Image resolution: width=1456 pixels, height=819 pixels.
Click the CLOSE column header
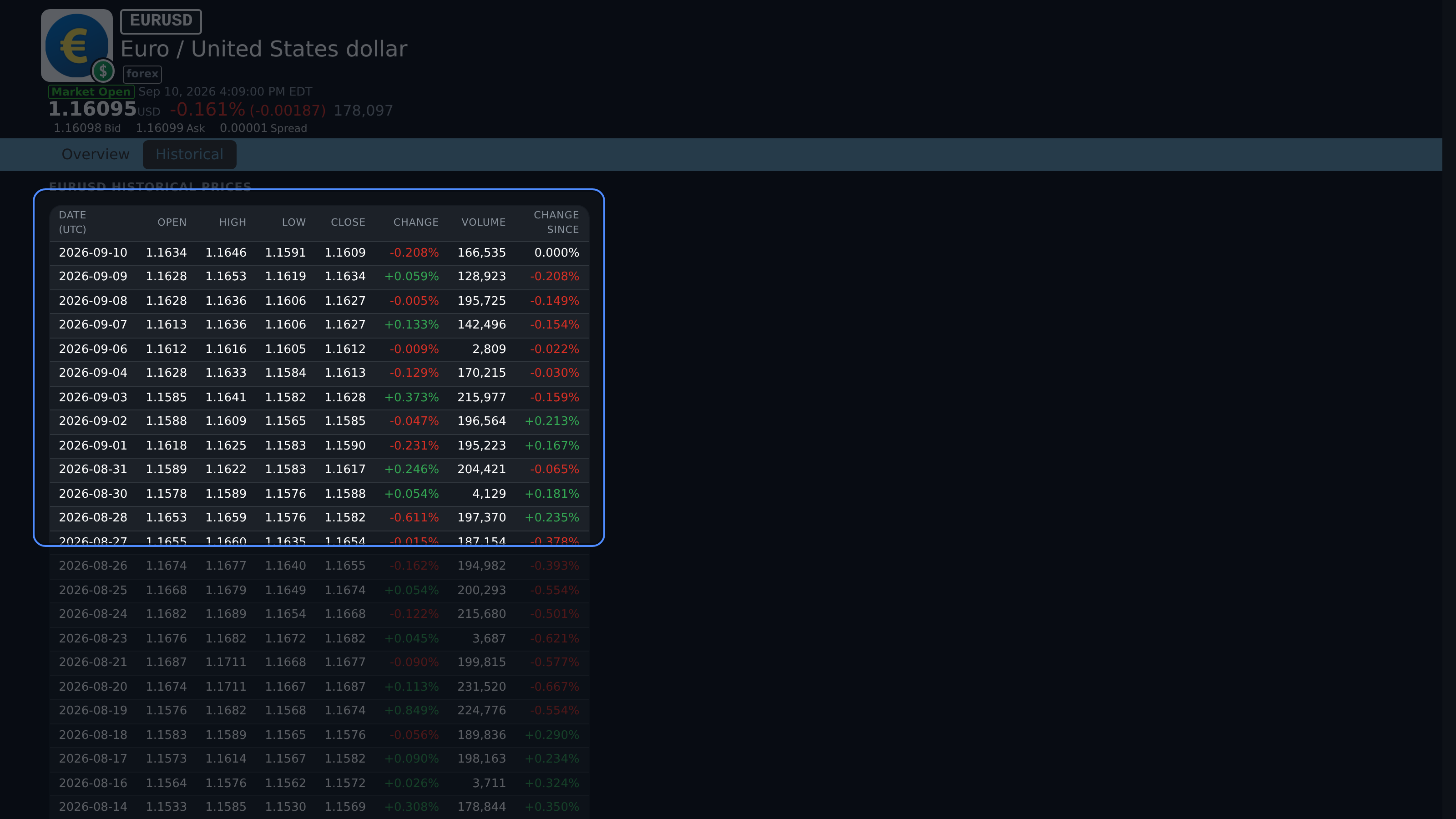pos(348,222)
